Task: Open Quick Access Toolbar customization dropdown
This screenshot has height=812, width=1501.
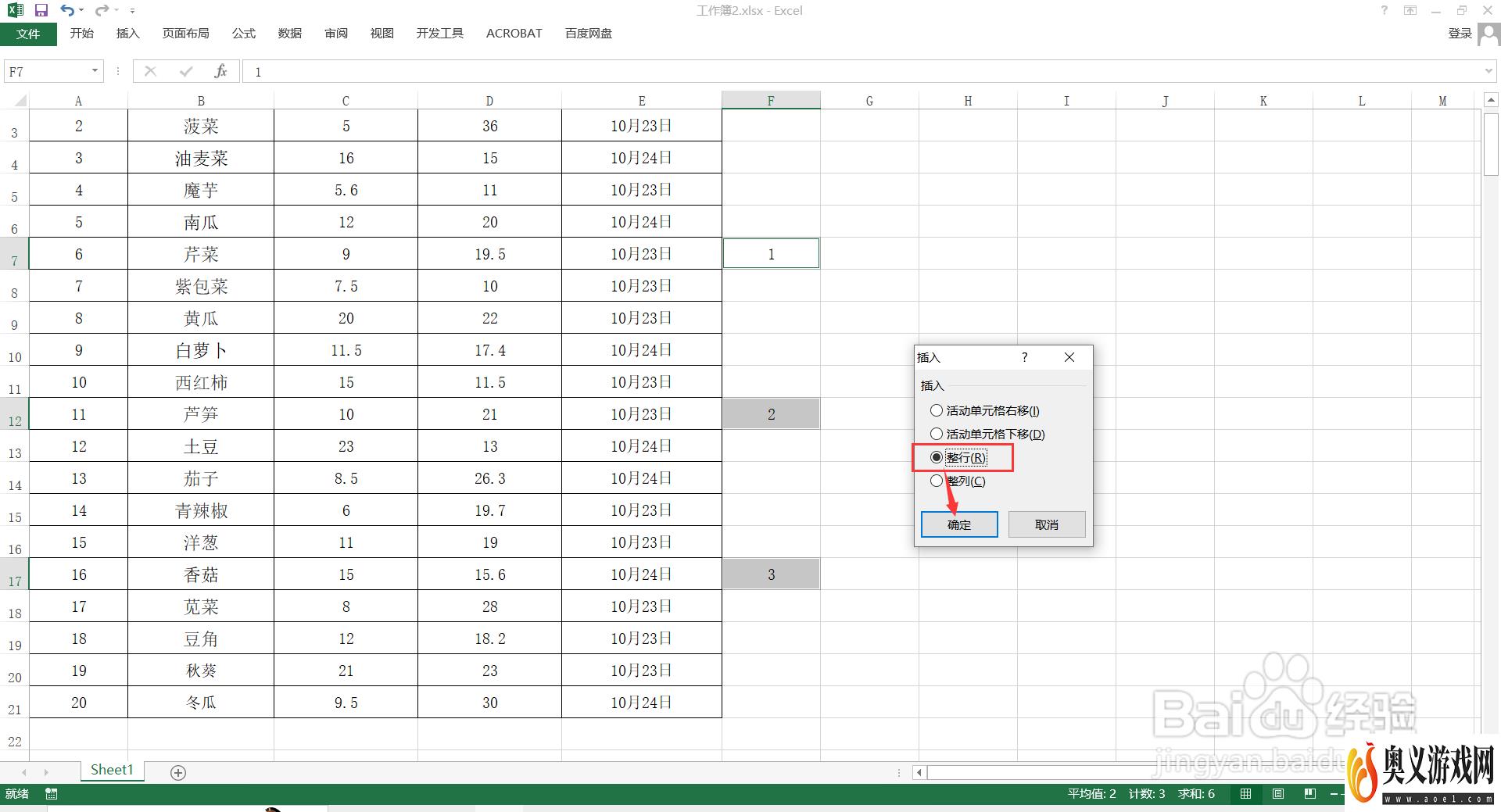Action: pos(132,11)
